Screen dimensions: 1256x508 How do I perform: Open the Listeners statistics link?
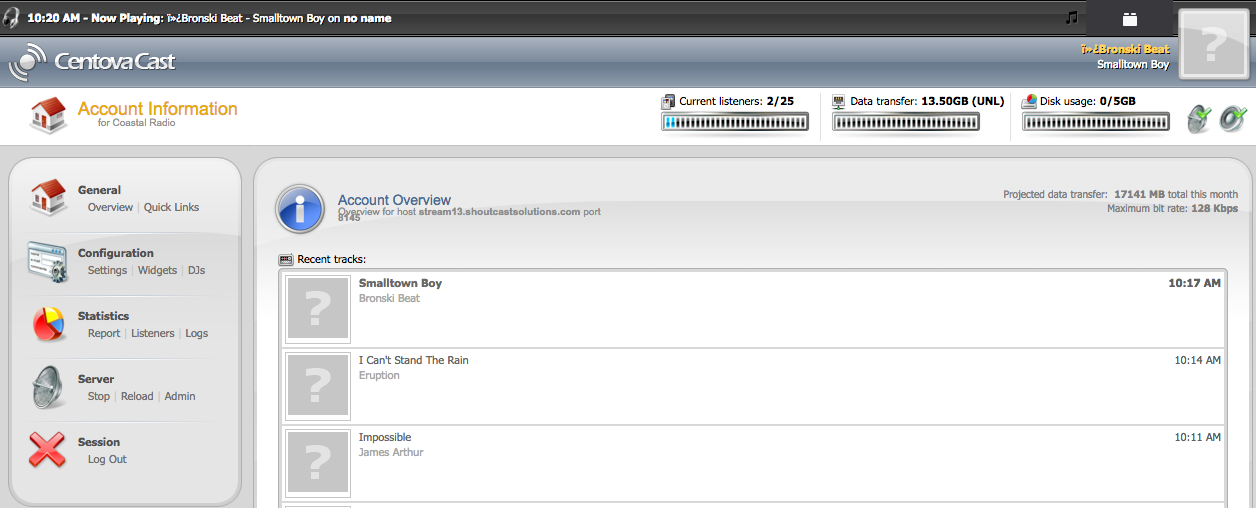[x=153, y=333]
